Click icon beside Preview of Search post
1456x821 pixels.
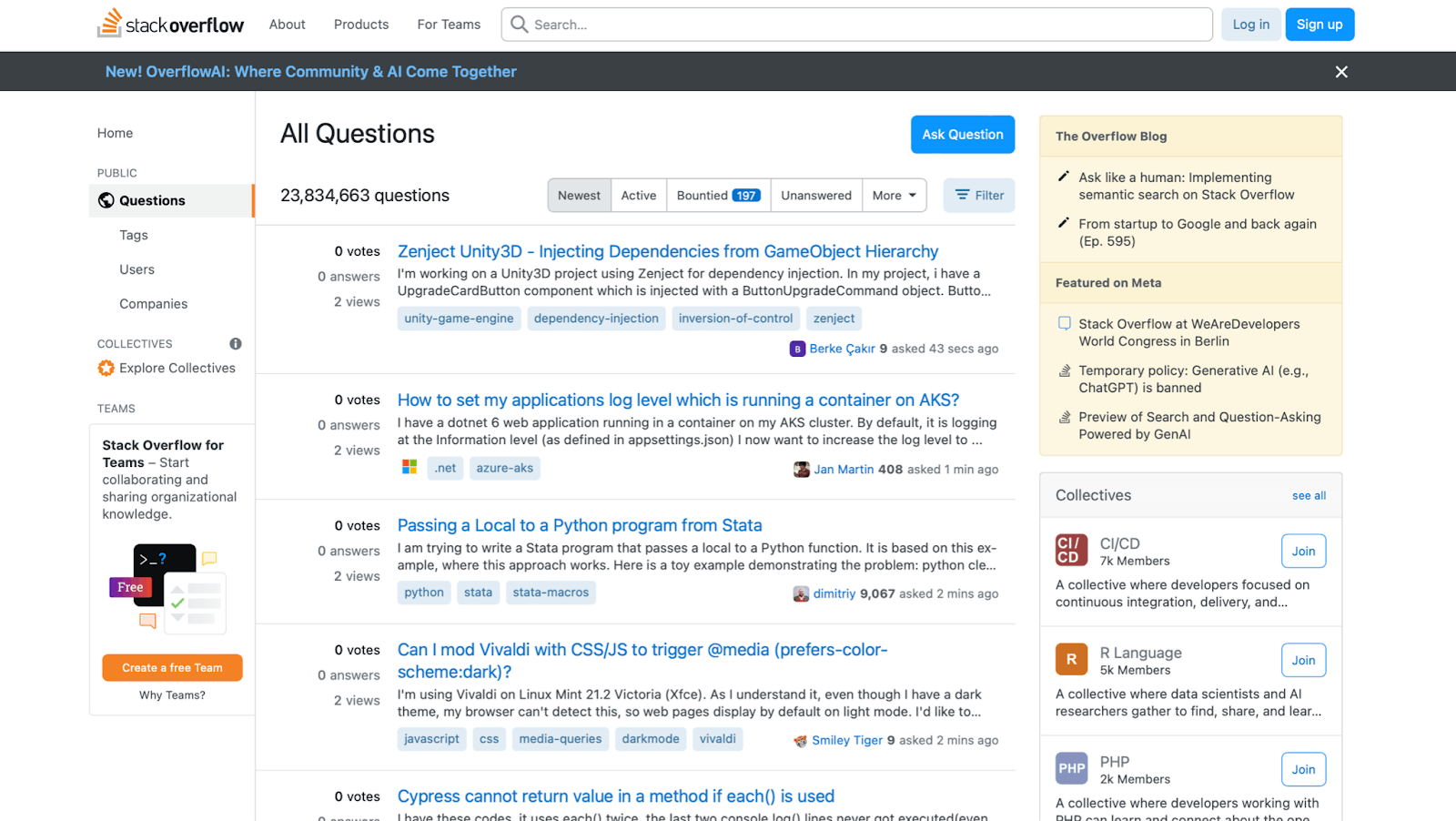pyautogui.click(x=1064, y=417)
